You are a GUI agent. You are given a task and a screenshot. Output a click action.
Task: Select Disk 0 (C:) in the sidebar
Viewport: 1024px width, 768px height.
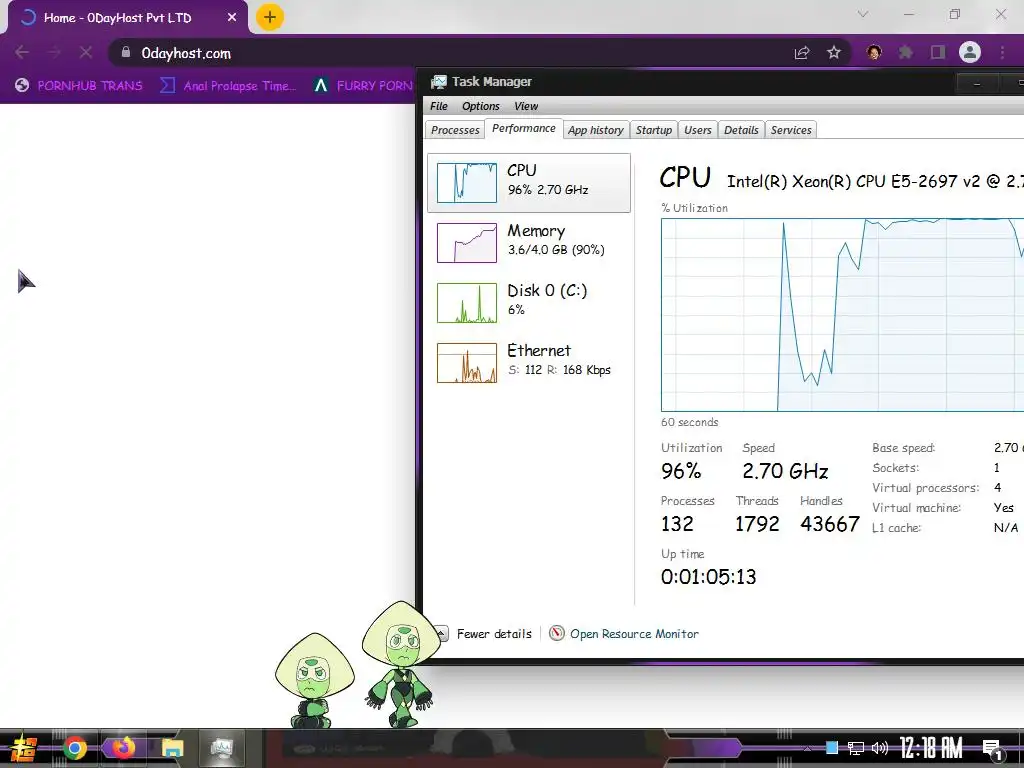pos(529,302)
